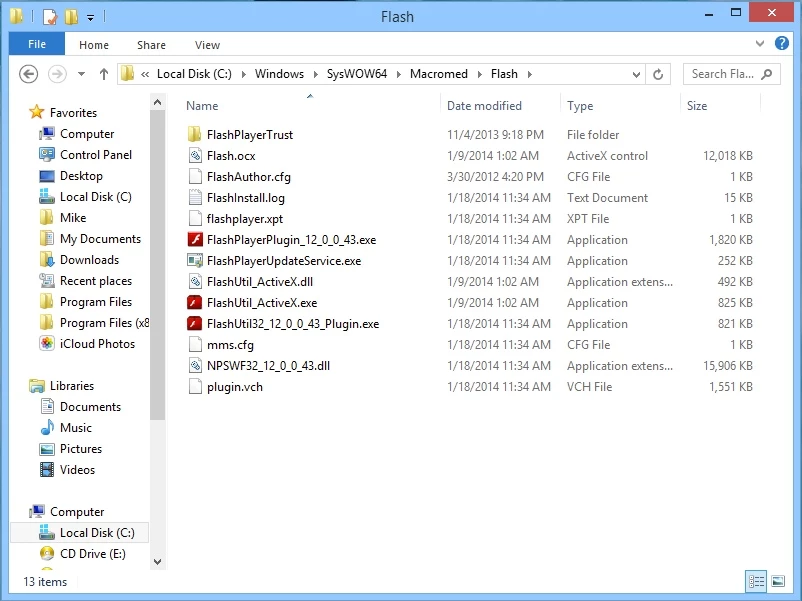
Task: Click the Forward navigation arrow
Action: 57,74
